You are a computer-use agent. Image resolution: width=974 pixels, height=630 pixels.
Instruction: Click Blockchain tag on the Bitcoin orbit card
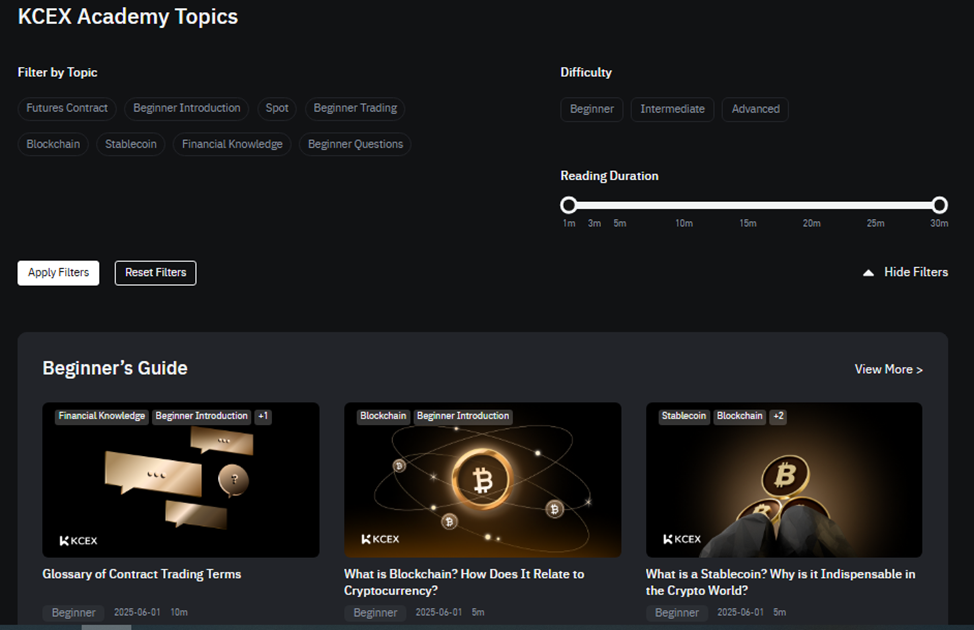click(383, 416)
